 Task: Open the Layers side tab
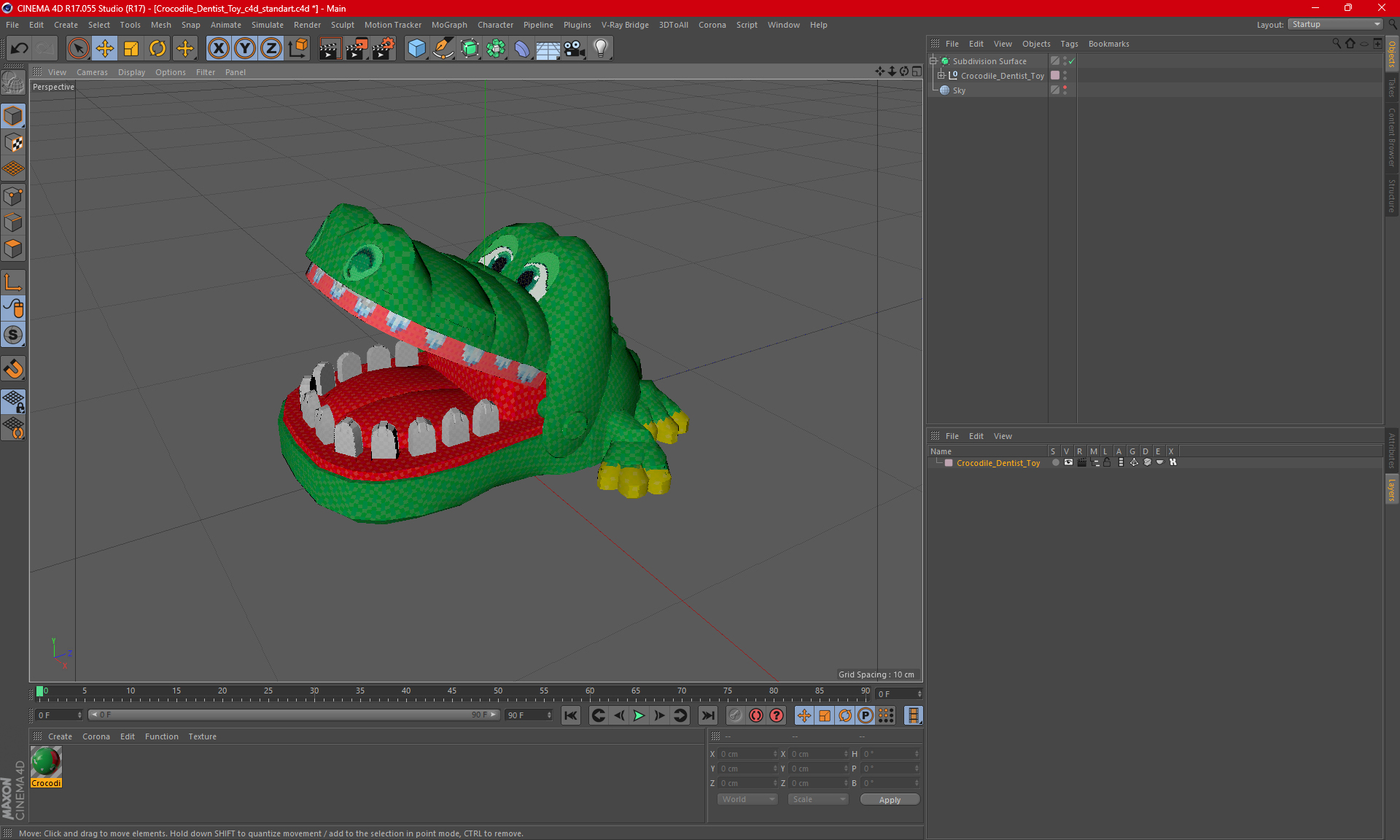[x=1391, y=490]
